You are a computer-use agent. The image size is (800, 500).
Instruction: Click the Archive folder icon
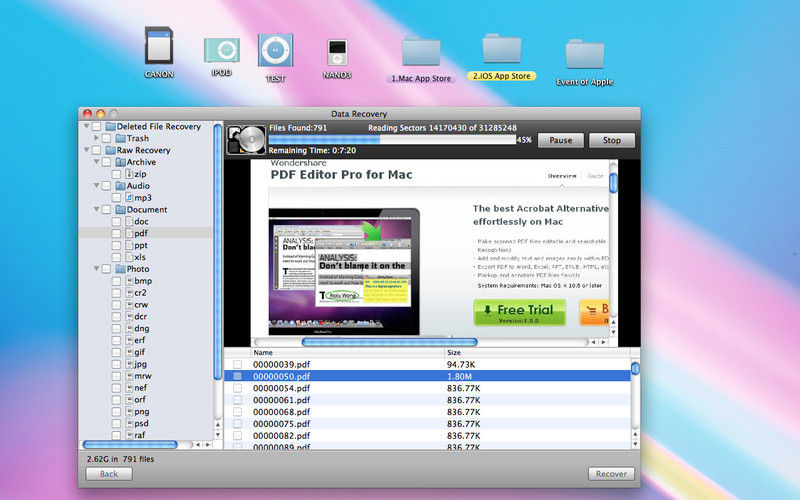pyautogui.click(x=120, y=162)
